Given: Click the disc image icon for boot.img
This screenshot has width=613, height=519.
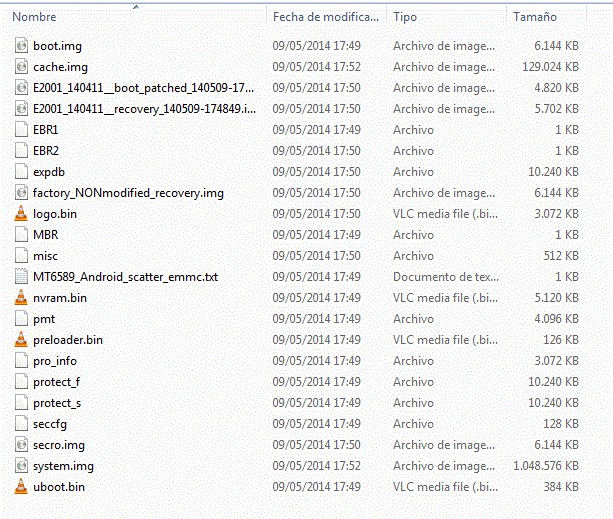Looking at the screenshot, I should [23, 46].
